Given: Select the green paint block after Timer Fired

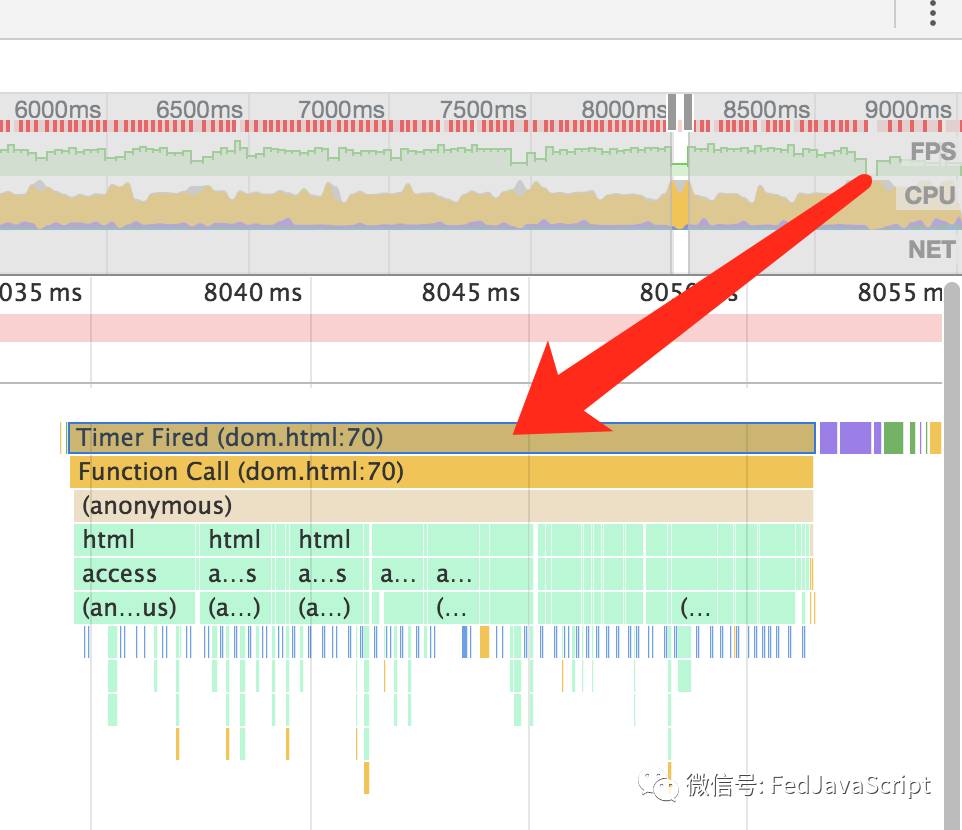Looking at the screenshot, I should (x=893, y=438).
